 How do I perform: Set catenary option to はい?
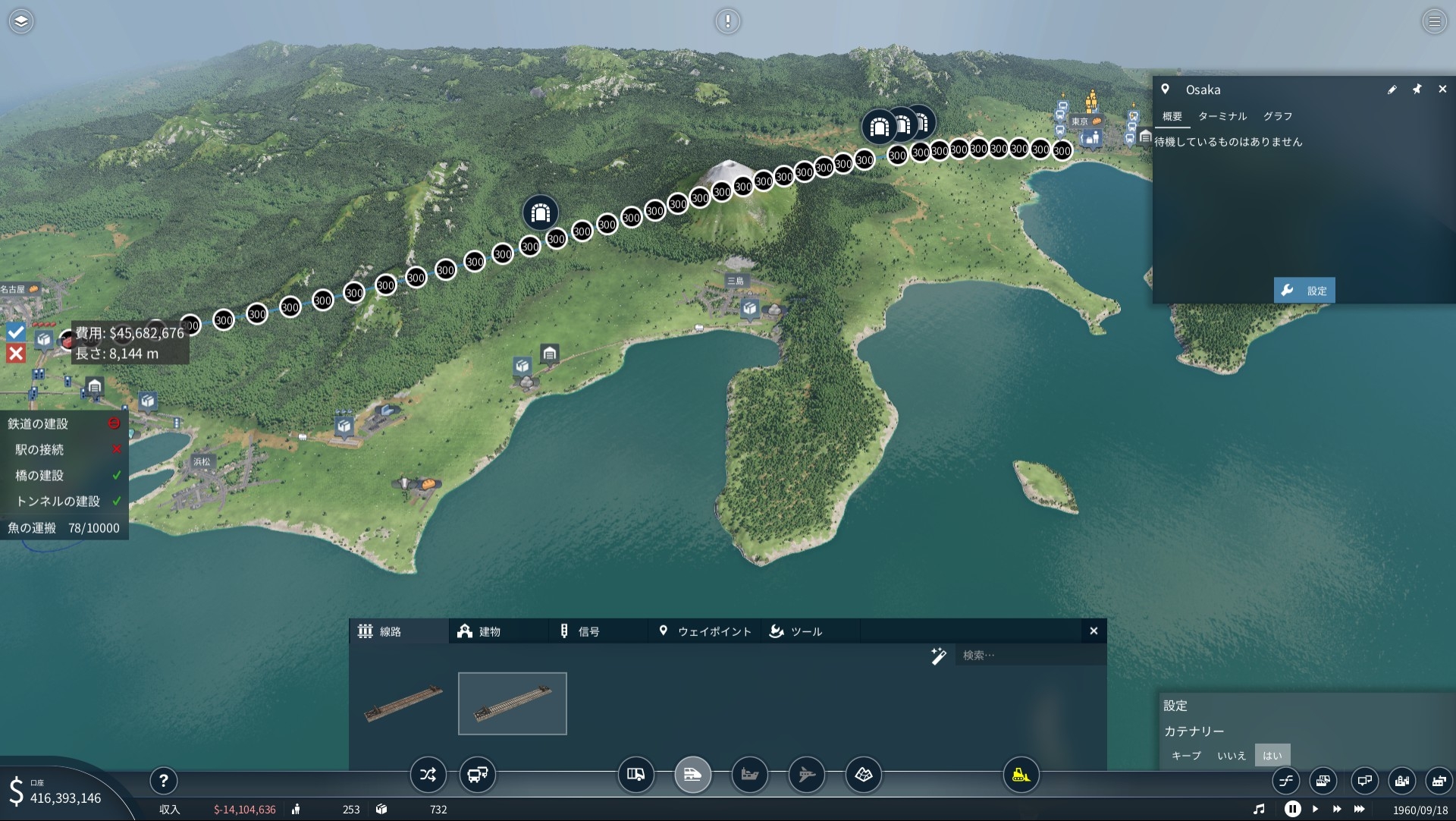pos(1272,756)
